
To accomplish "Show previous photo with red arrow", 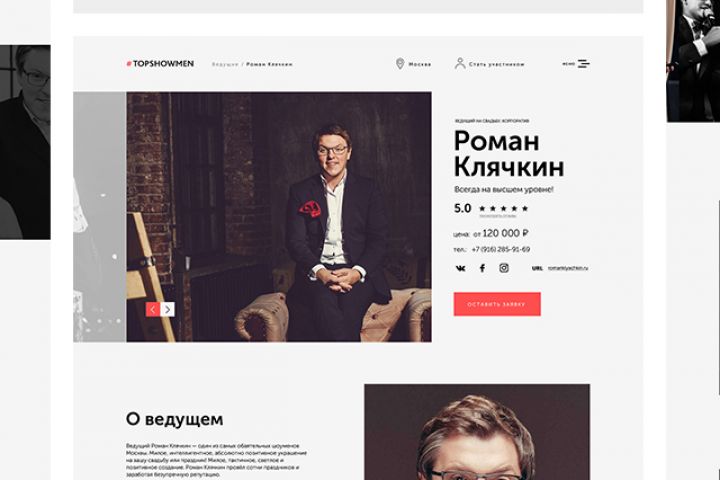I will [x=153, y=310].
